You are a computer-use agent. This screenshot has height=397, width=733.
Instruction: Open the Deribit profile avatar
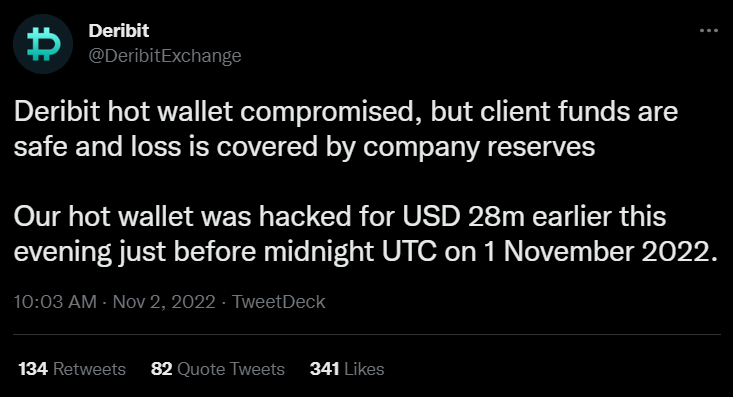tap(43, 44)
